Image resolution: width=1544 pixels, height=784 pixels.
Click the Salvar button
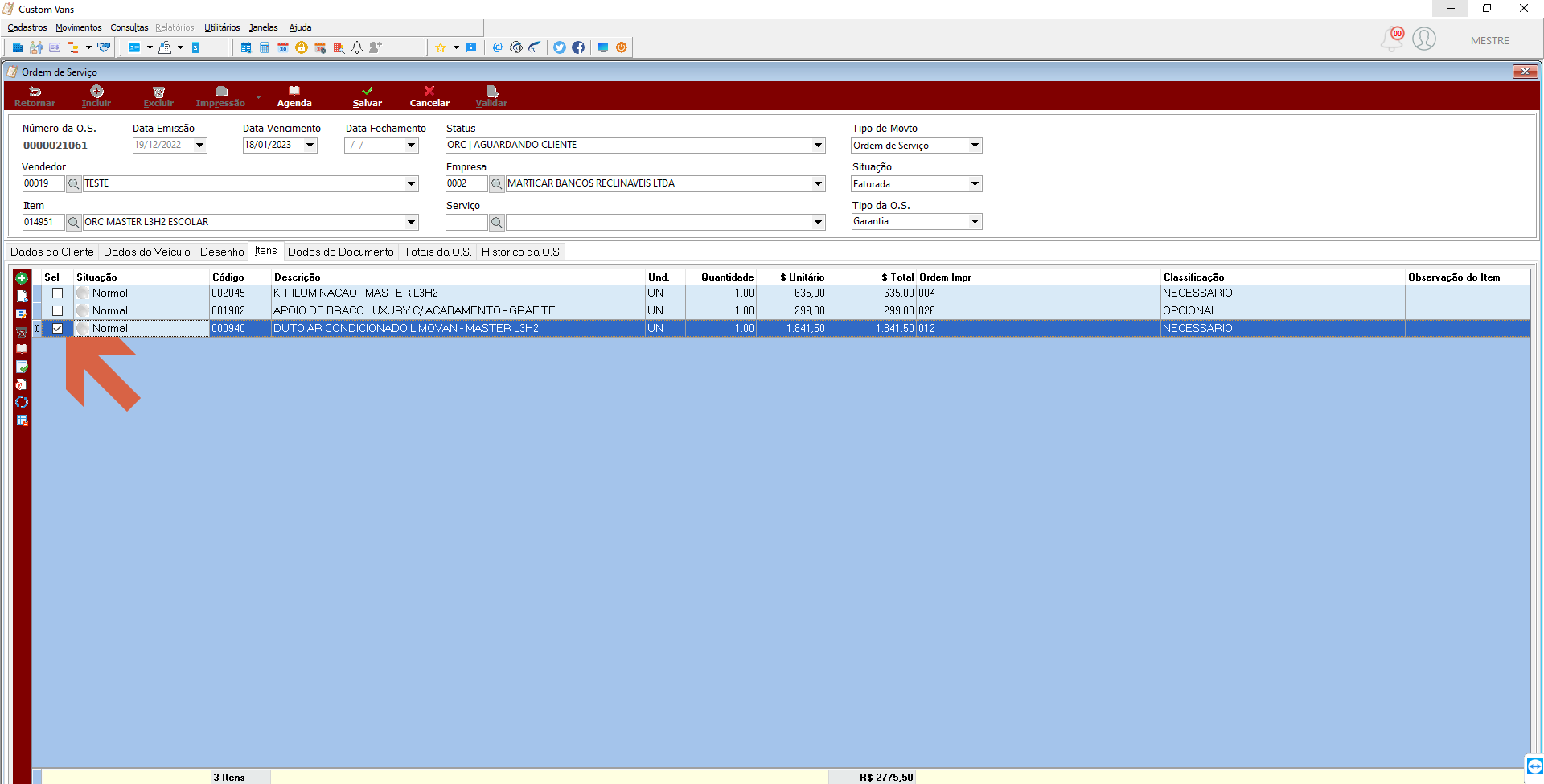point(368,96)
